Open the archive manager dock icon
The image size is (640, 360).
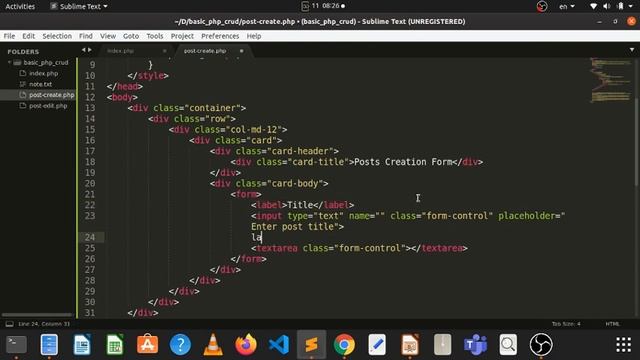(x=442, y=345)
